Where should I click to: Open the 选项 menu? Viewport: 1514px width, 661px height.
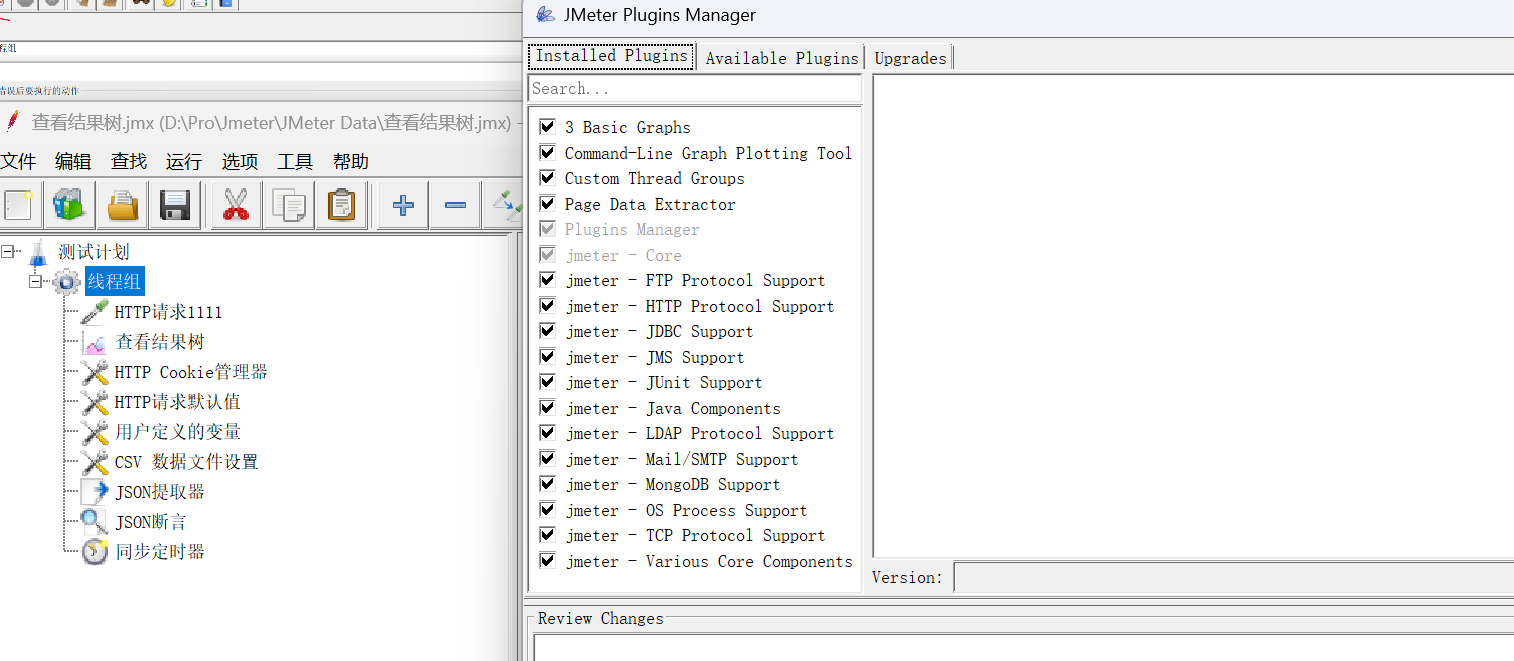240,161
